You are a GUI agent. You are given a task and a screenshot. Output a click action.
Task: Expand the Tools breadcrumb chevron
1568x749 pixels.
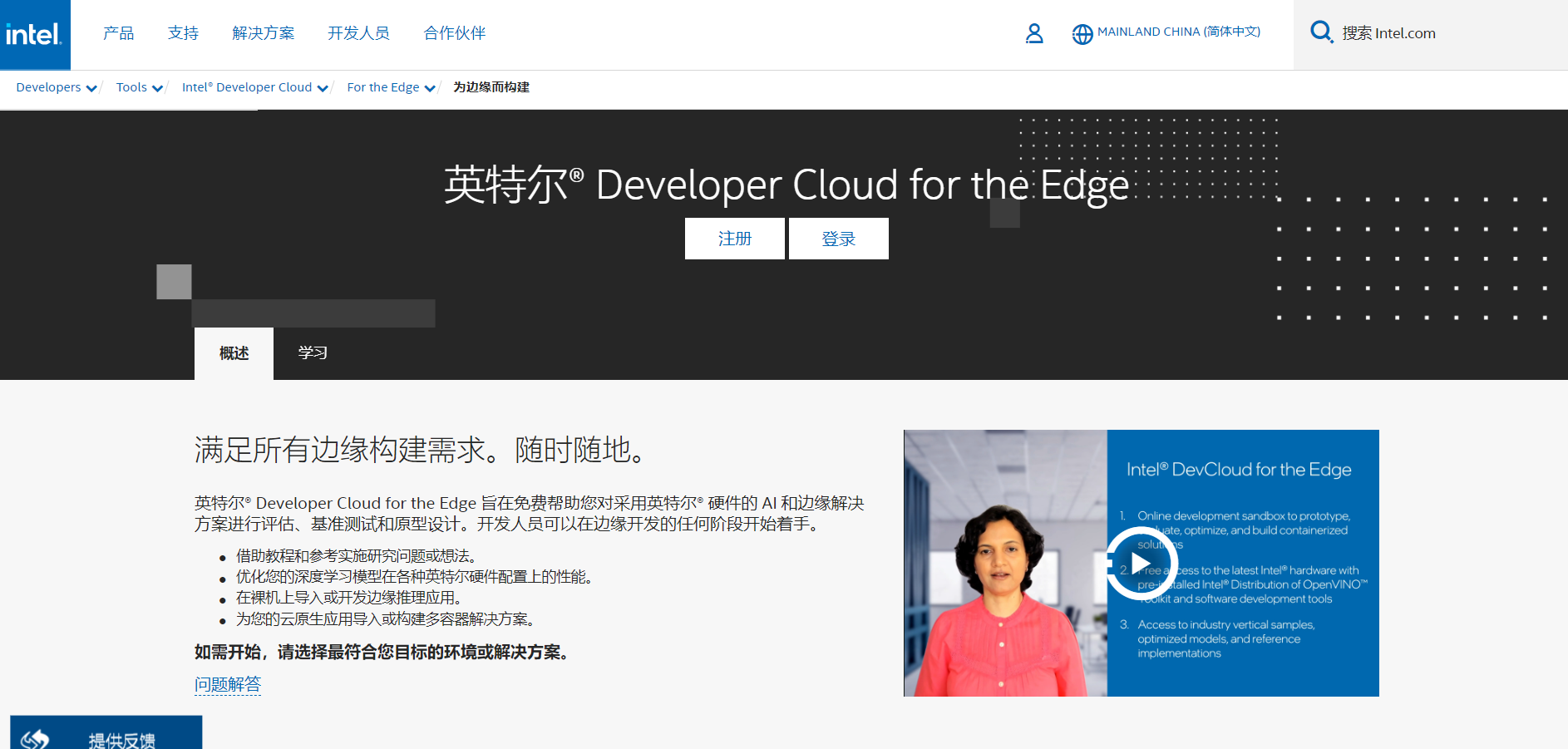(x=157, y=88)
